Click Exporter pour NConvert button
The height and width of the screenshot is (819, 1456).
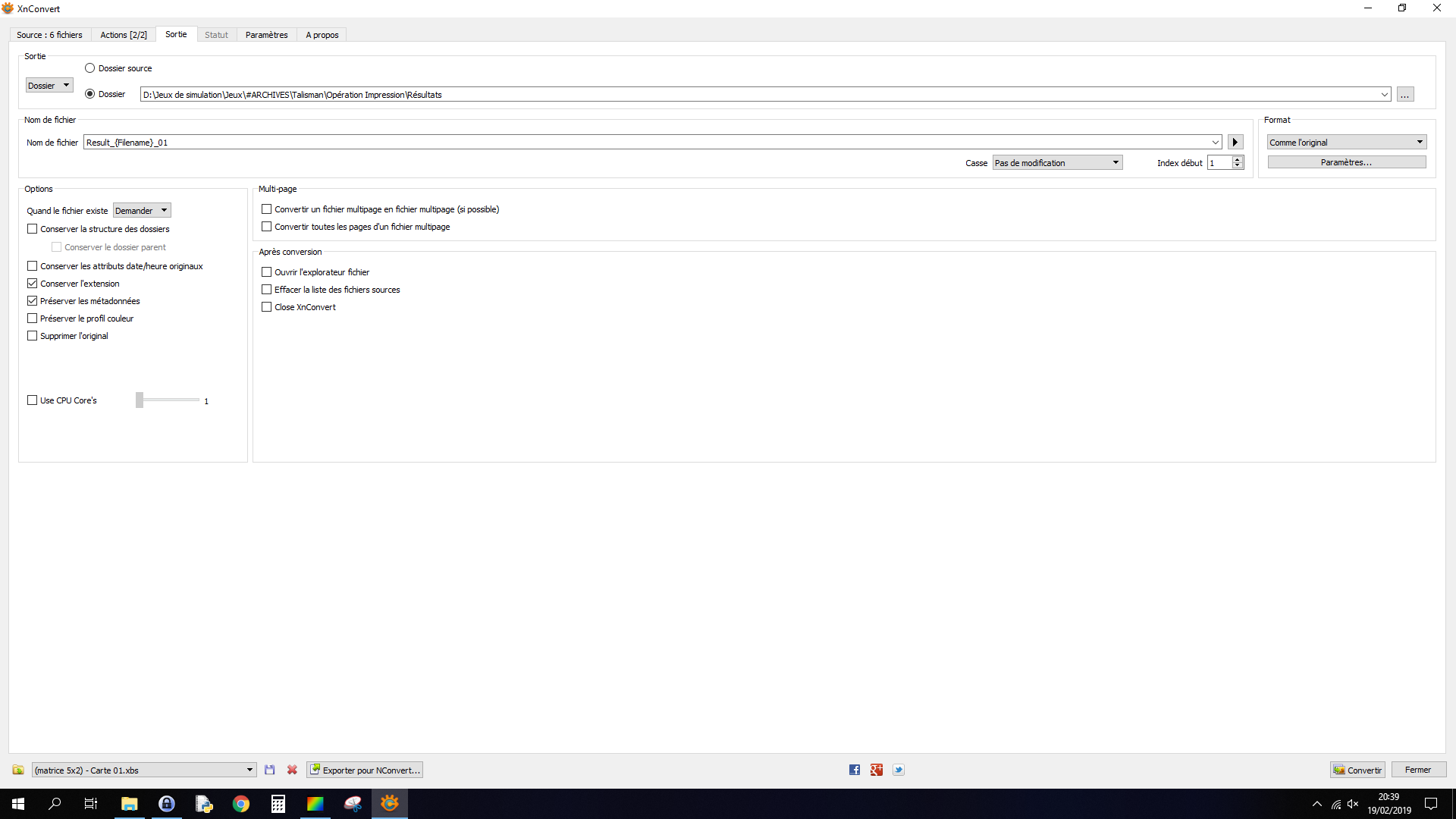coord(365,770)
